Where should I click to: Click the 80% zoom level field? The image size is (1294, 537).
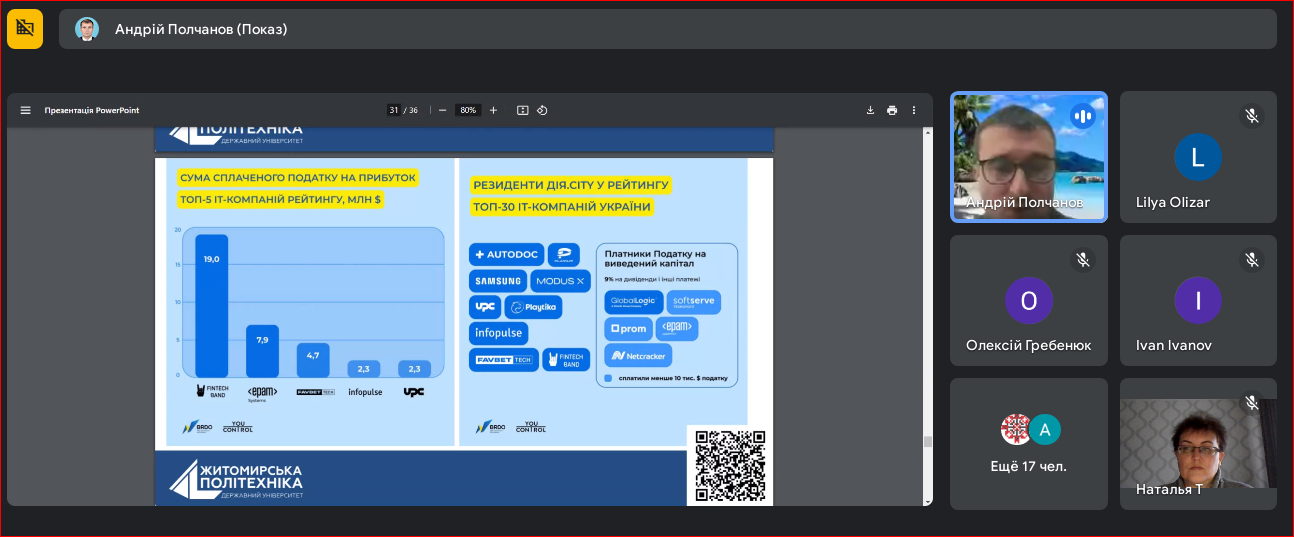[467, 110]
